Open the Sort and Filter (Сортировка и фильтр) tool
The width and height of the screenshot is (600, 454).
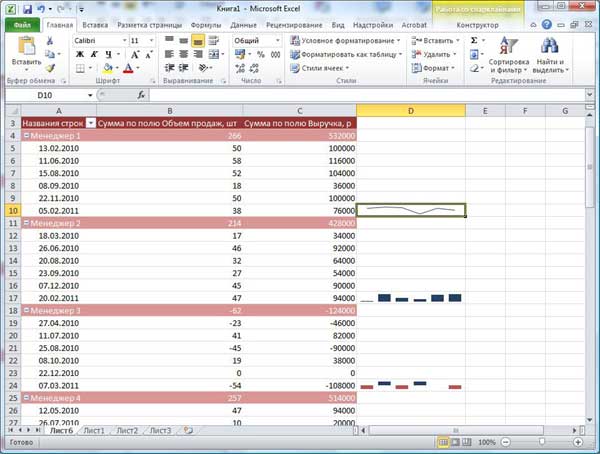(x=509, y=54)
